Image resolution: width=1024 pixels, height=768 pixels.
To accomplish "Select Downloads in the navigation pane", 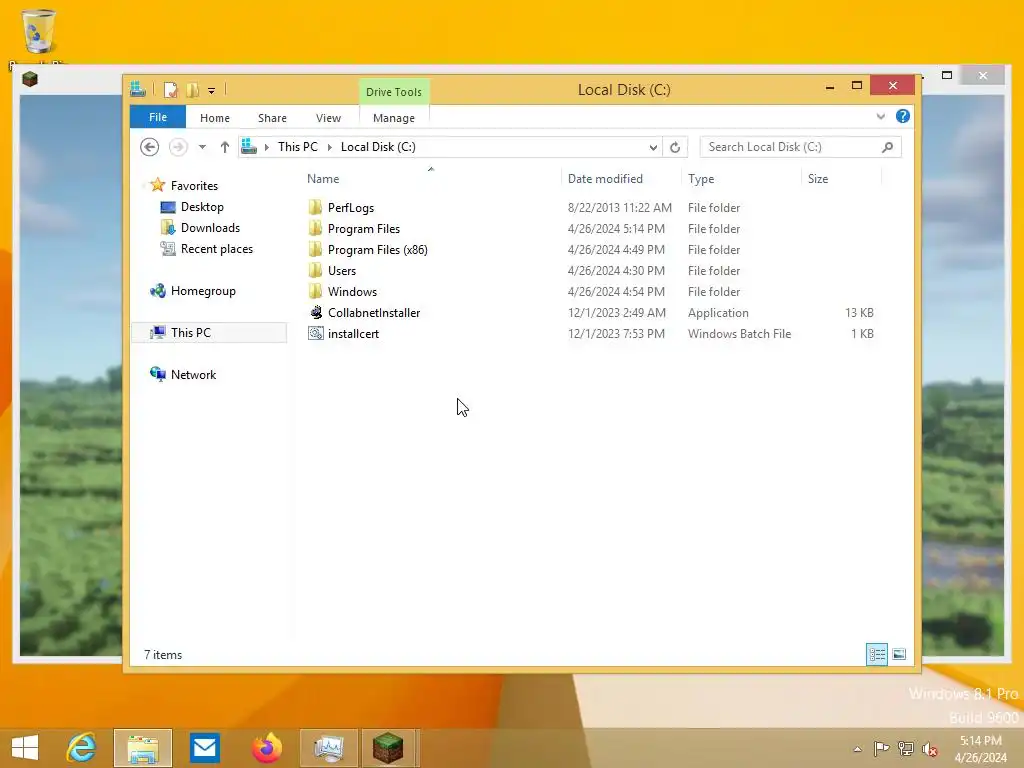I will pyautogui.click(x=210, y=228).
